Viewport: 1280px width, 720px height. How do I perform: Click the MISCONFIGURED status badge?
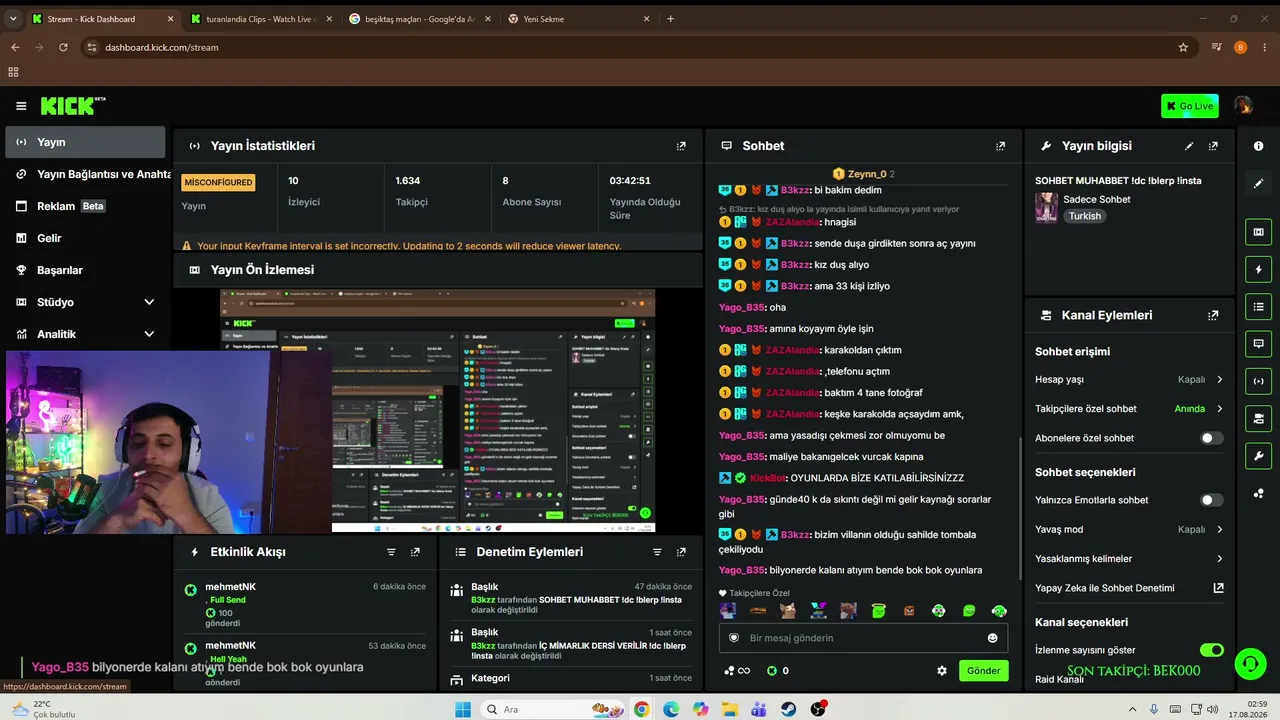tap(218, 182)
